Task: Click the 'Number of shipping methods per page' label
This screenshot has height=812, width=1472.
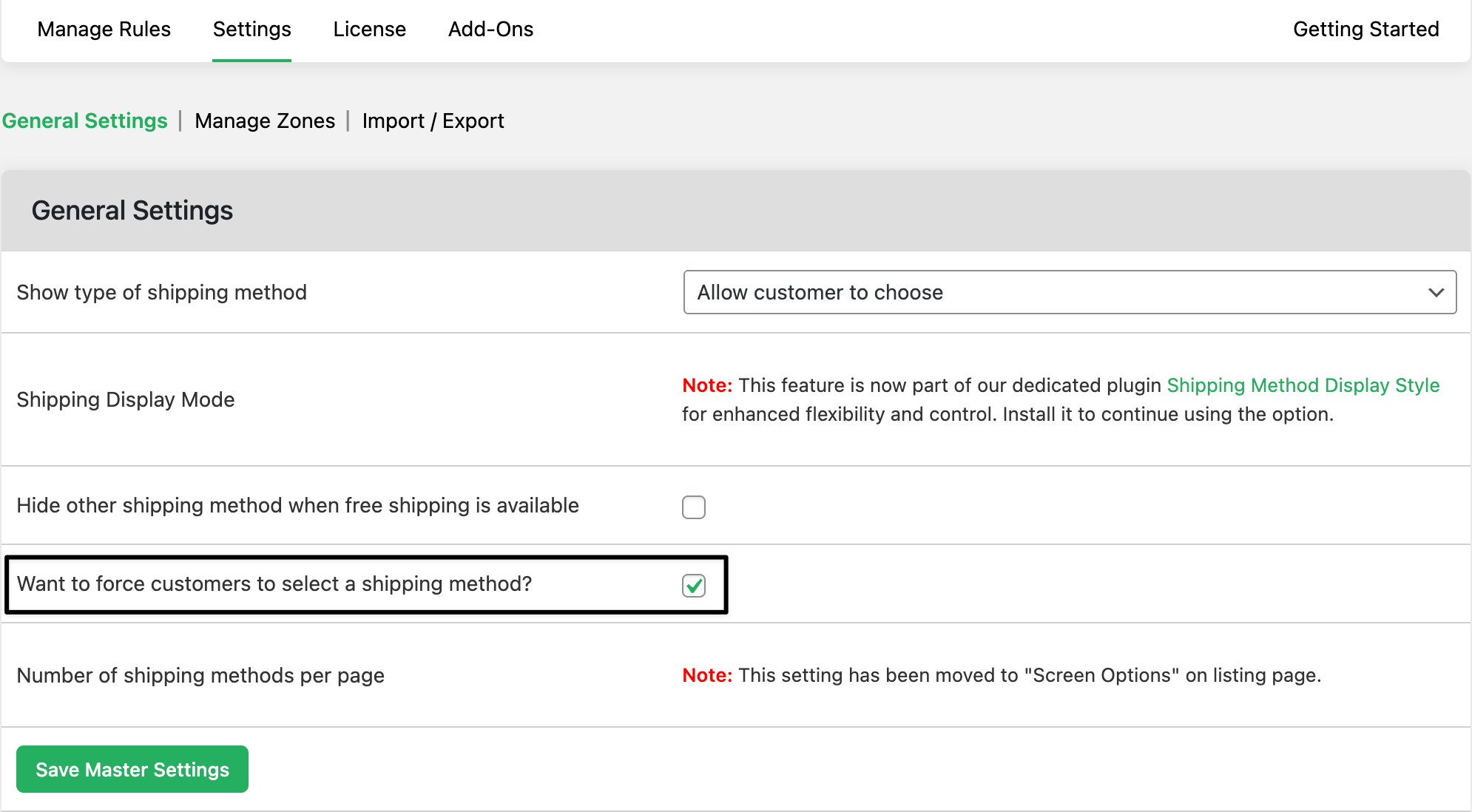Action: [200, 675]
